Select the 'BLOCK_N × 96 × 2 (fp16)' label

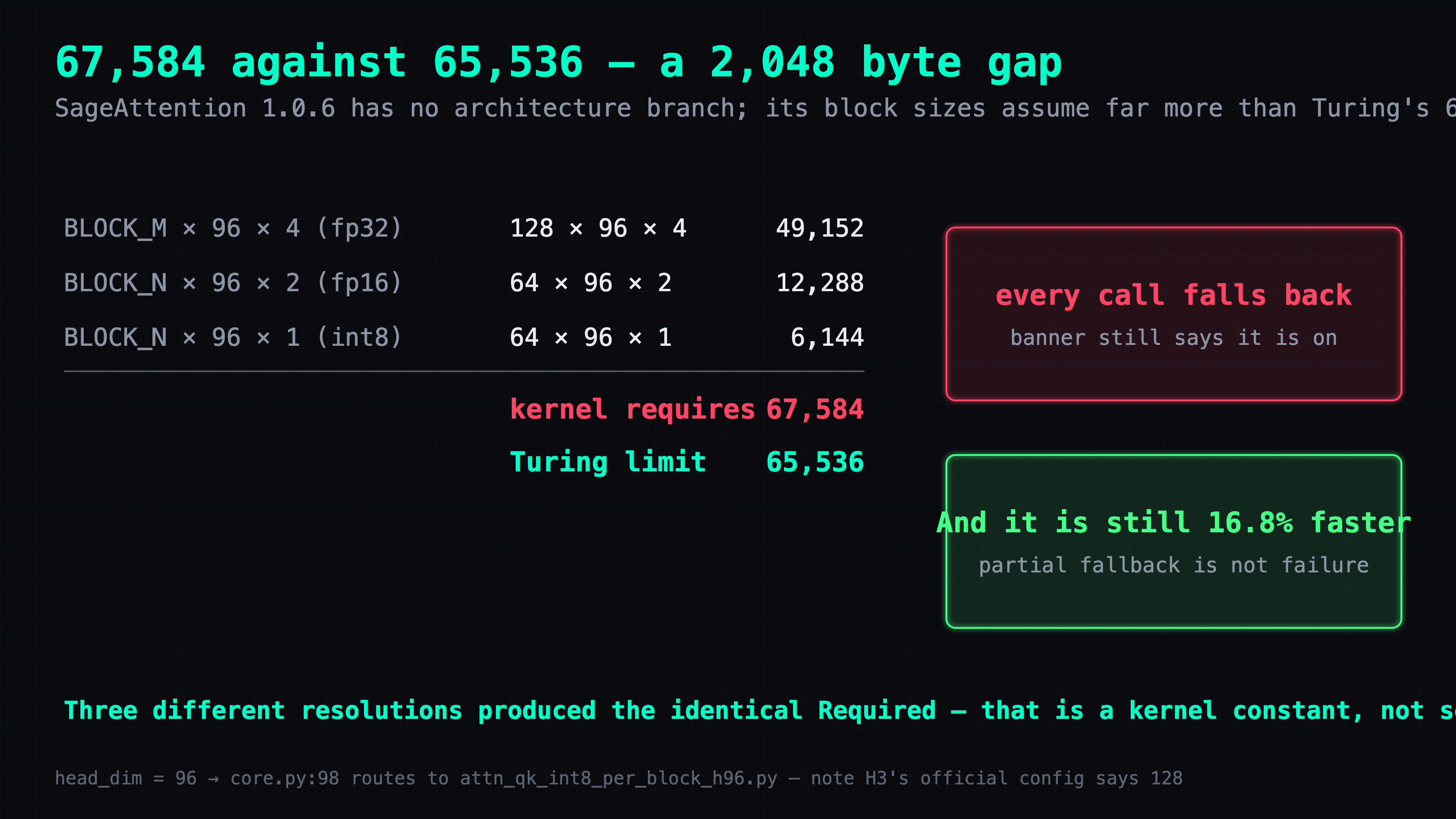coord(233,283)
